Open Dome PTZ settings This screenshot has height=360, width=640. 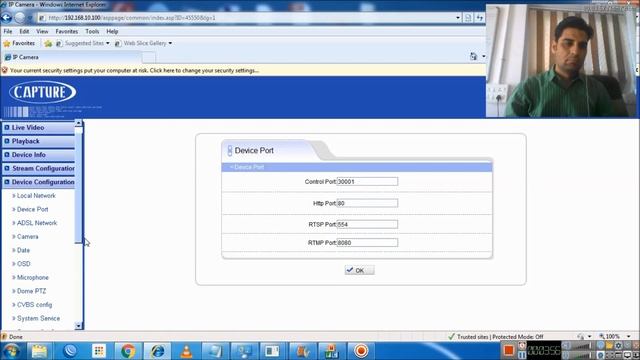coord(31,291)
